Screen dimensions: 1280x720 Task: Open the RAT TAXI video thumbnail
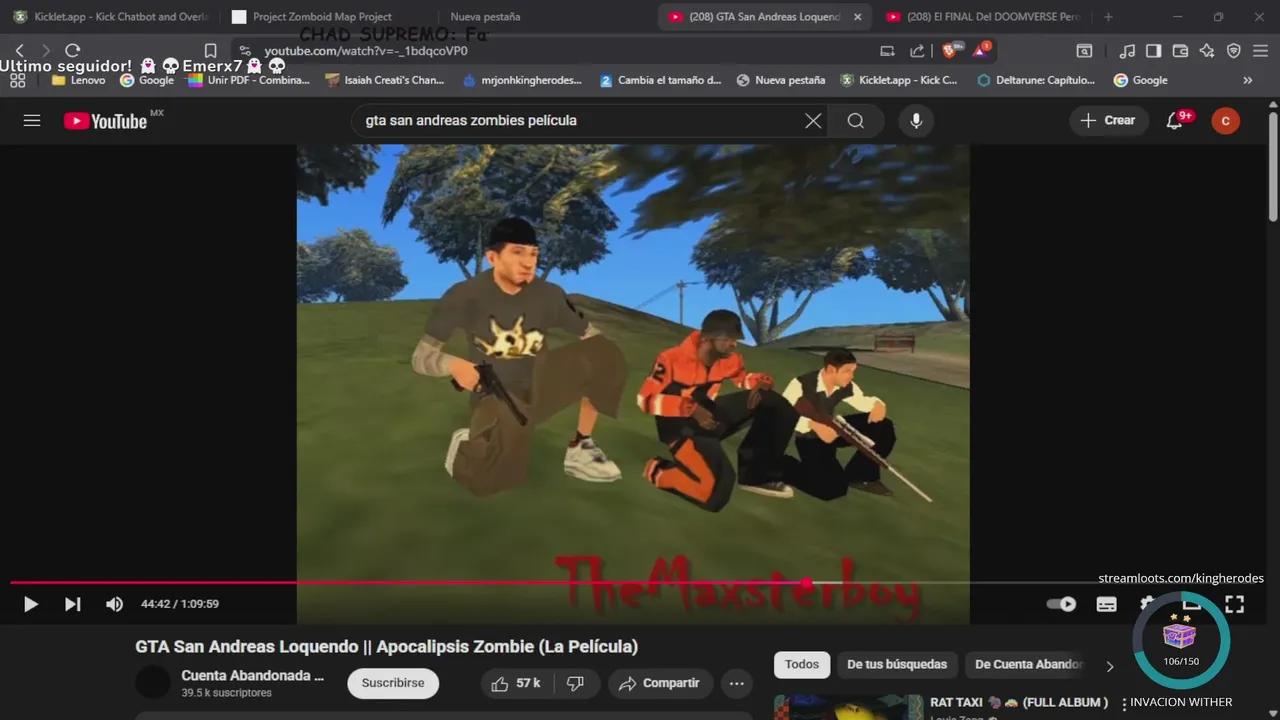[x=848, y=706]
